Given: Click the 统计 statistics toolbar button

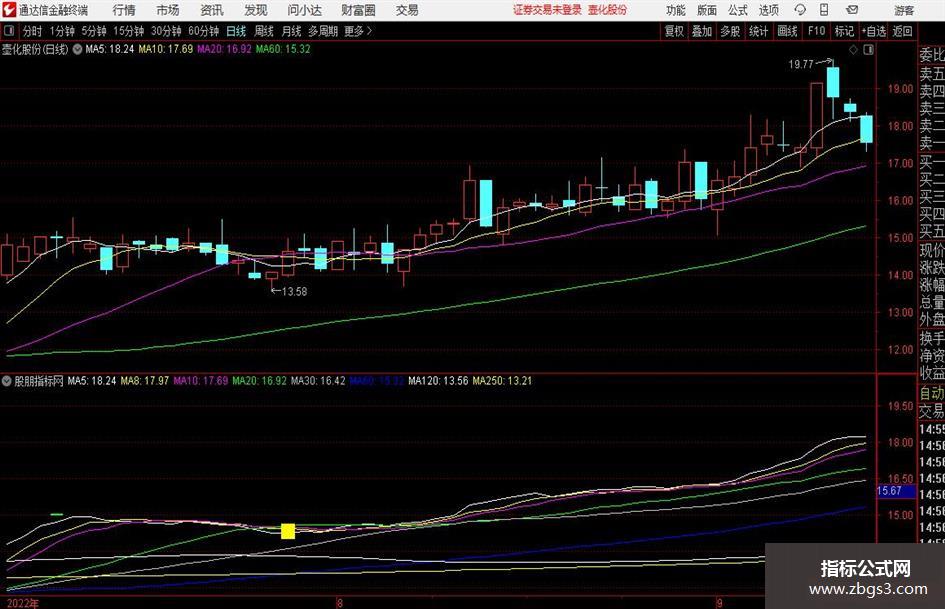Looking at the screenshot, I should click(x=758, y=31).
